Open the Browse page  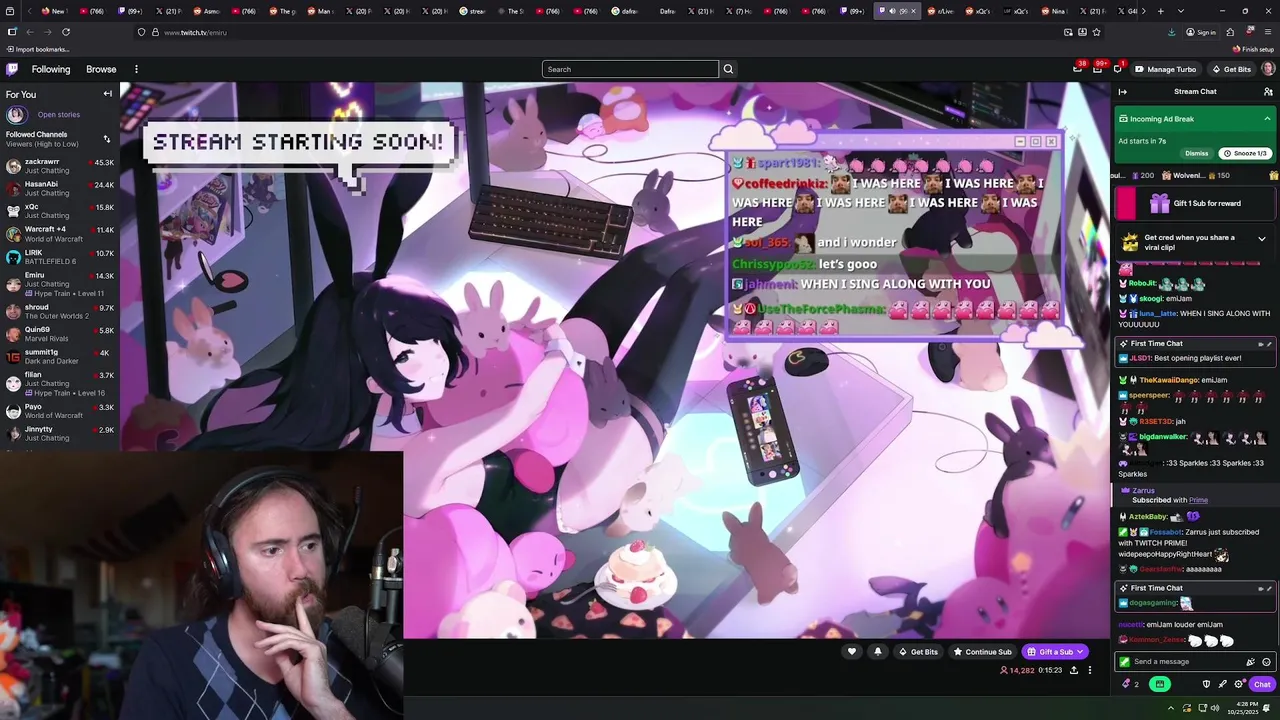[x=101, y=69]
